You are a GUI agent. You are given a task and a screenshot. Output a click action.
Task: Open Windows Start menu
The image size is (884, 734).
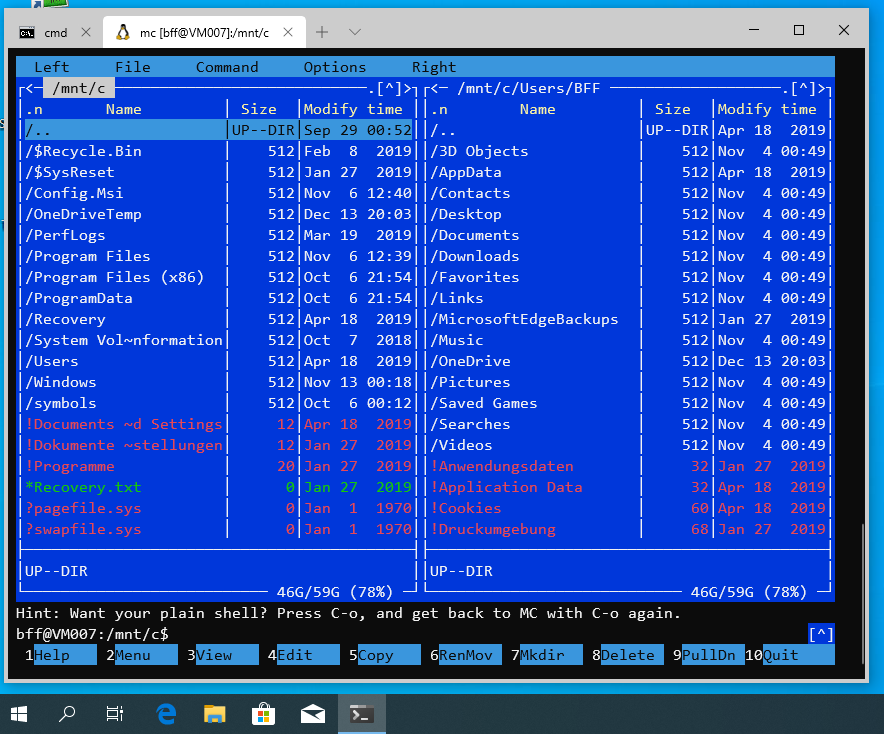click(19, 714)
